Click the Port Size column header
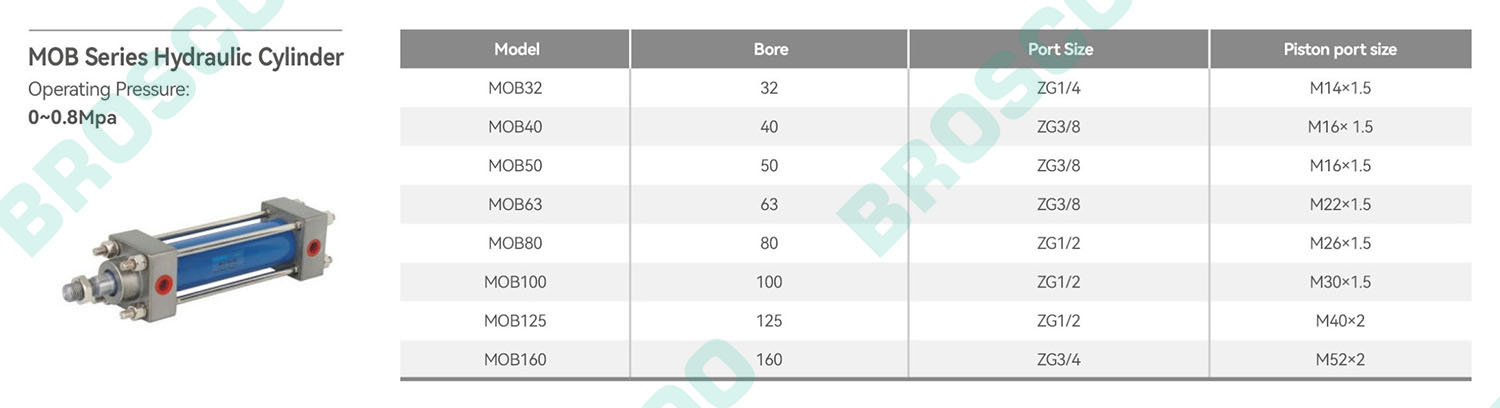The width and height of the screenshot is (1500, 408). click(x=1060, y=49)
